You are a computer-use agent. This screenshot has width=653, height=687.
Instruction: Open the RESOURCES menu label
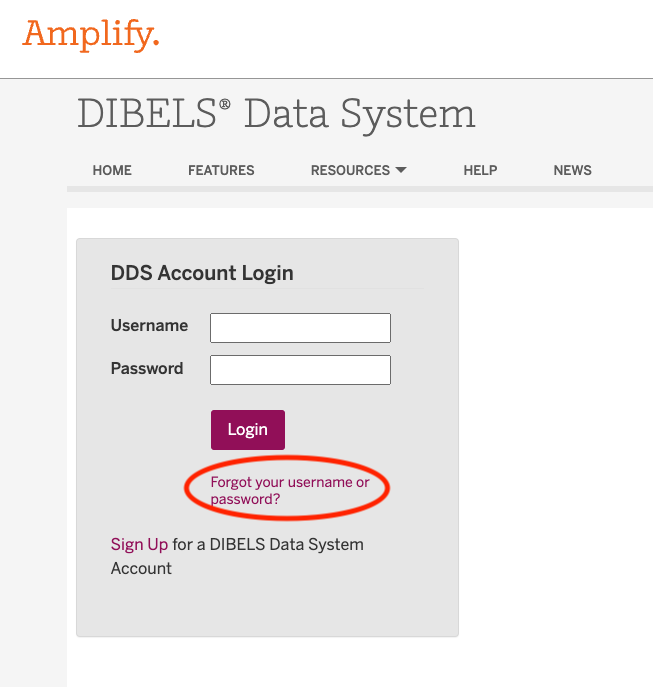(x=350, y=170)
